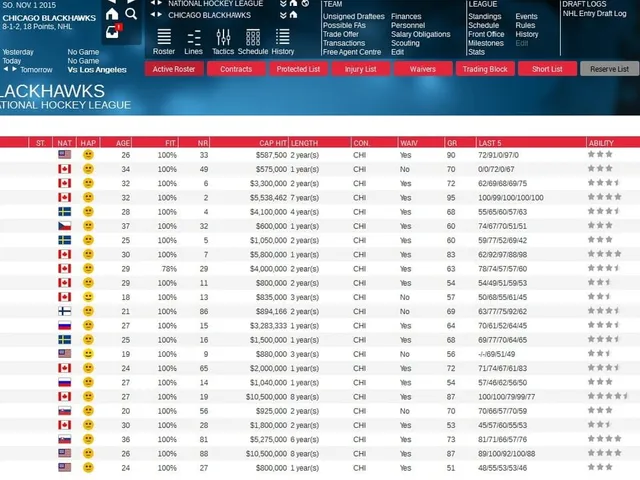This screenshot has height=480, width=640.
Task: Go to previous league with left arrow
Action: (153, 3)
